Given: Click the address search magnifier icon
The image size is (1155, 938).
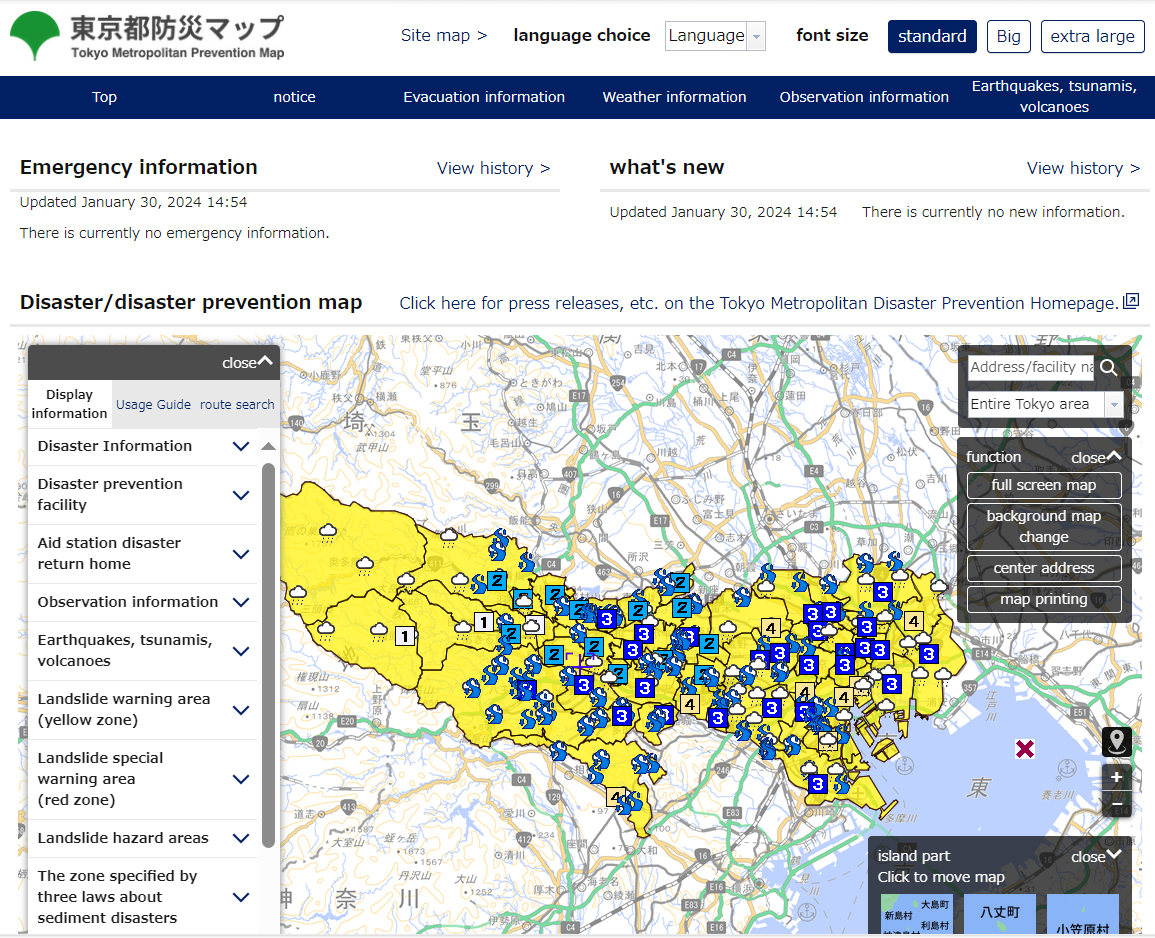Looking at the screenshot, I should (1108, 368).
